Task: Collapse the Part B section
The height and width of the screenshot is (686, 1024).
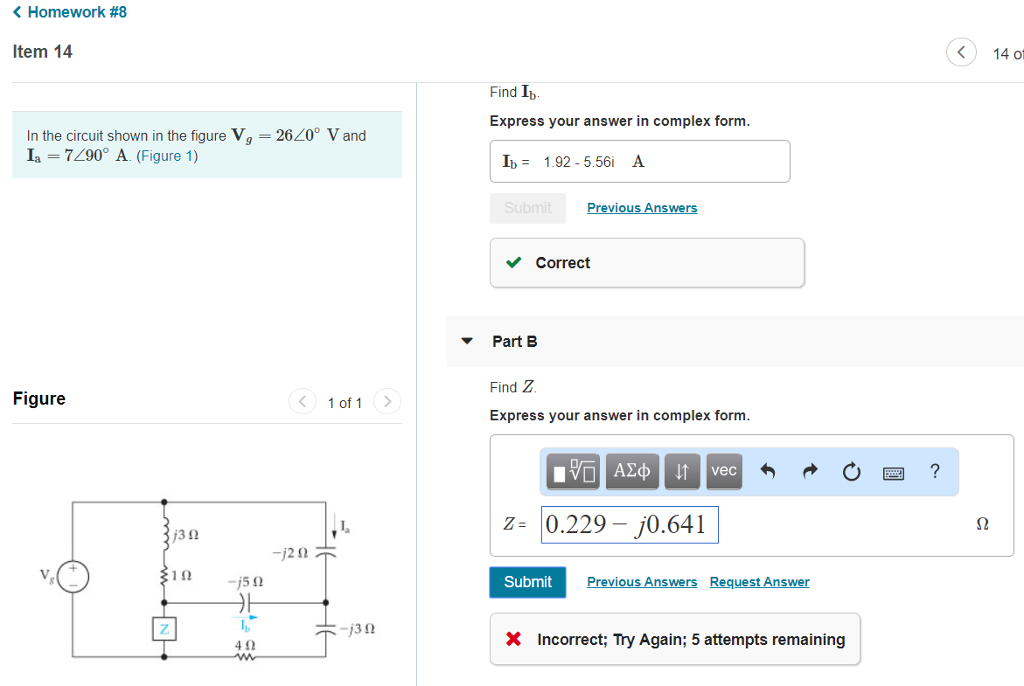Action: [466, 341]
